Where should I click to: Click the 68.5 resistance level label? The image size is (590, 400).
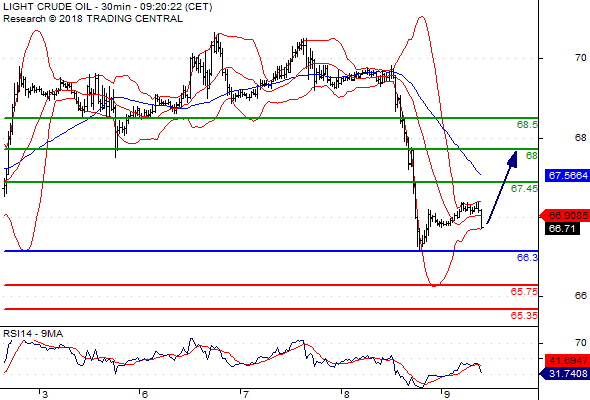[x=527, y=125]
